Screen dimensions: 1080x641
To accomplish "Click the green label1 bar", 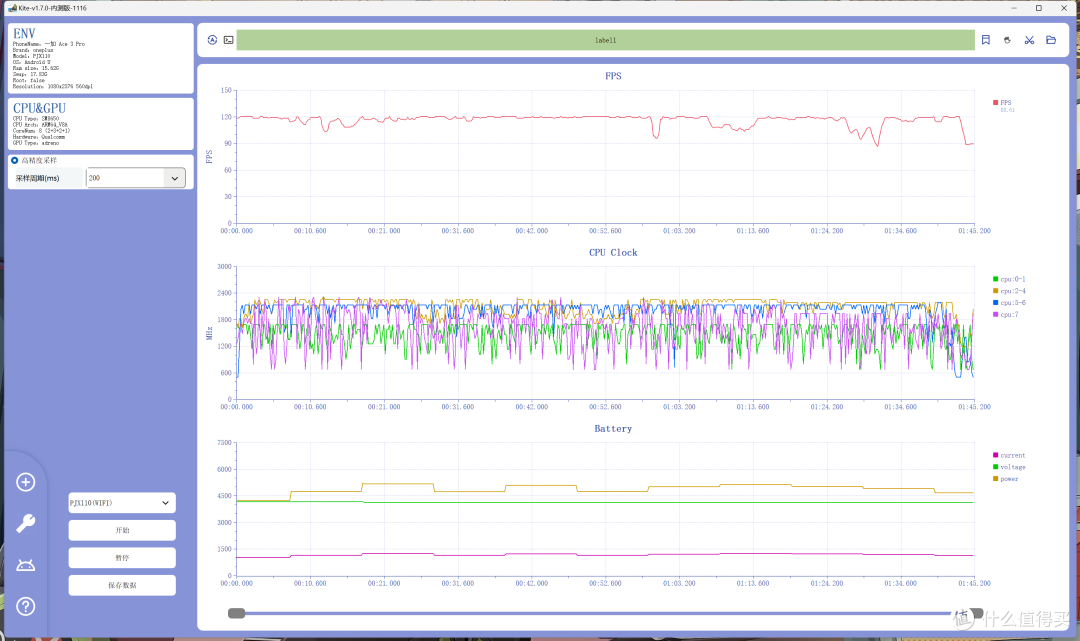I will click(605, 40).
